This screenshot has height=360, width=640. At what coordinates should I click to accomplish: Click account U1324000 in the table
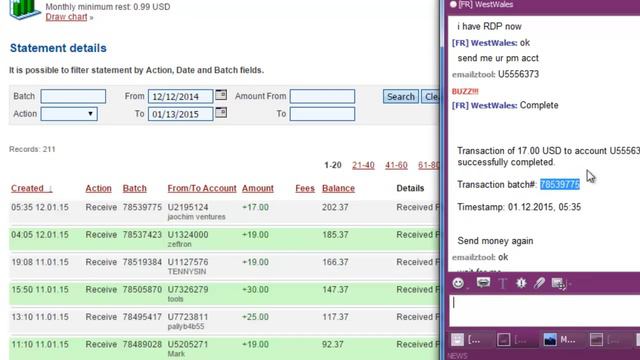tap(188, 235)
